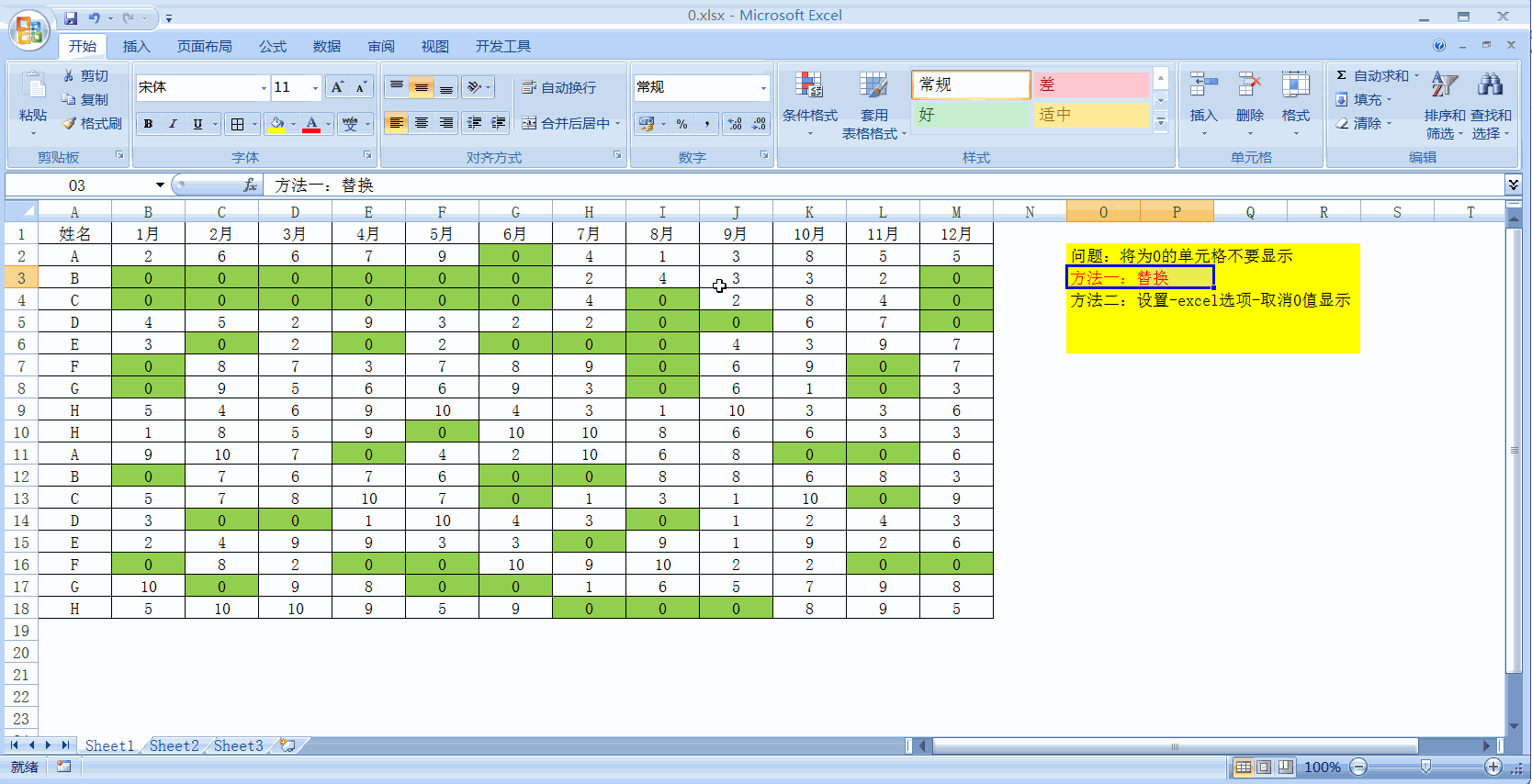The height and width of the screenshot is (784, 1532).
Task: Toggle top vertical alignment
Action: point(396,87)
